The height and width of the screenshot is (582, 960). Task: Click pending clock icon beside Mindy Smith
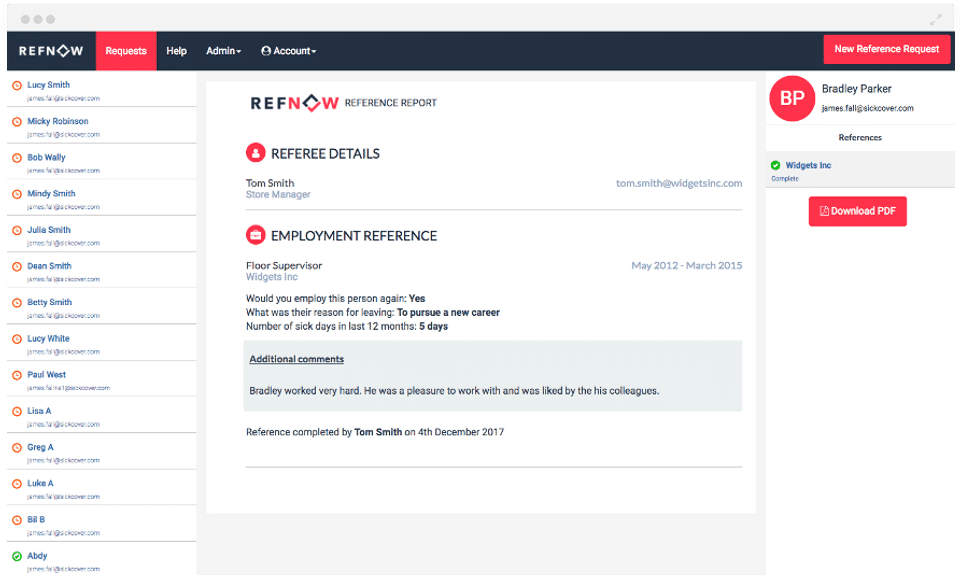[17, 195]
